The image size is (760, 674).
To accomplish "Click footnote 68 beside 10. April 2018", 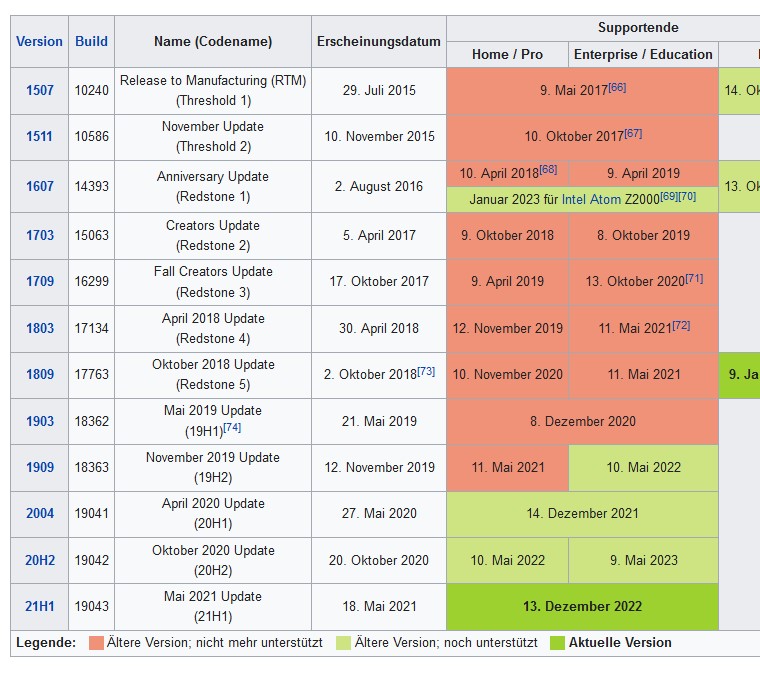I will click(548, 169).
